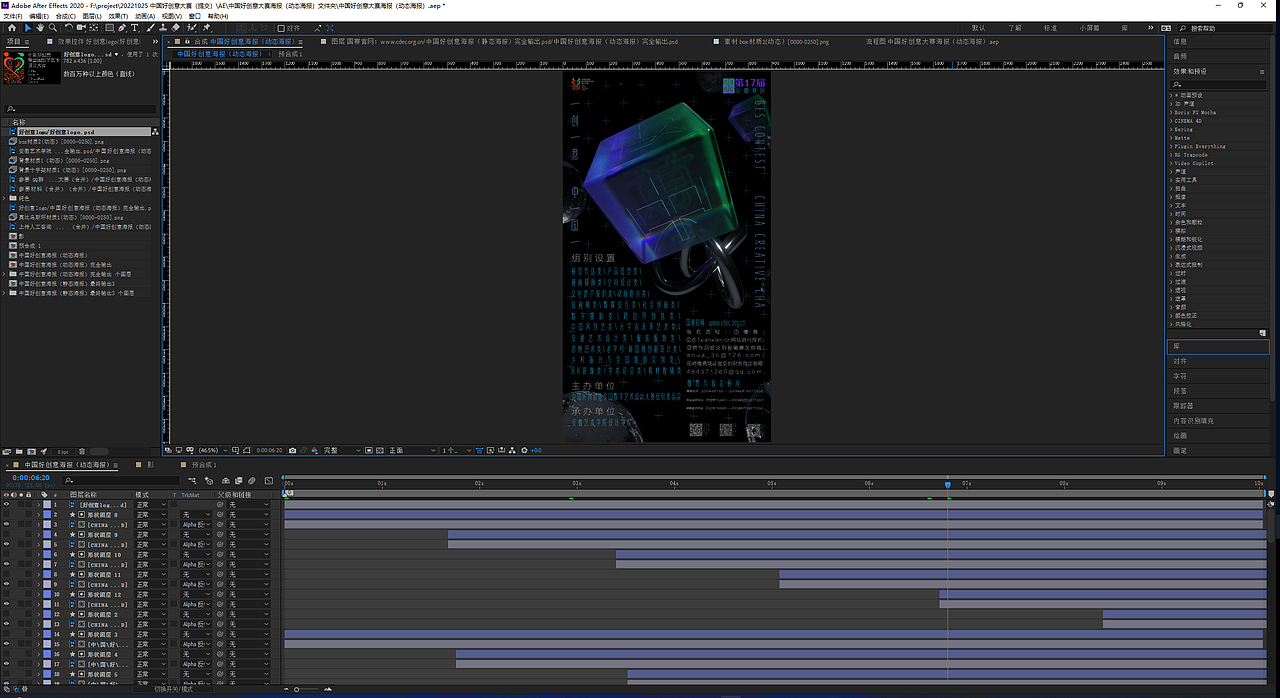The width and height of the screenshot is (1280, 698).
Task: Switch to the 预合成 1 timeline tab
Action: click(204, 465)
